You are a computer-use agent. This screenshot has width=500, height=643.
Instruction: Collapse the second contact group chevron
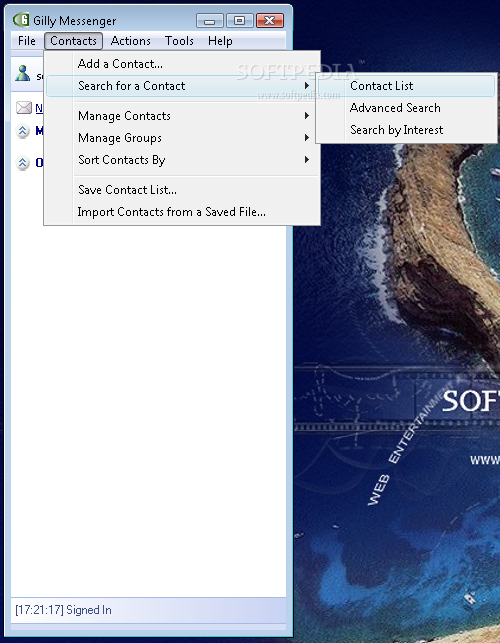coord(23,163)
